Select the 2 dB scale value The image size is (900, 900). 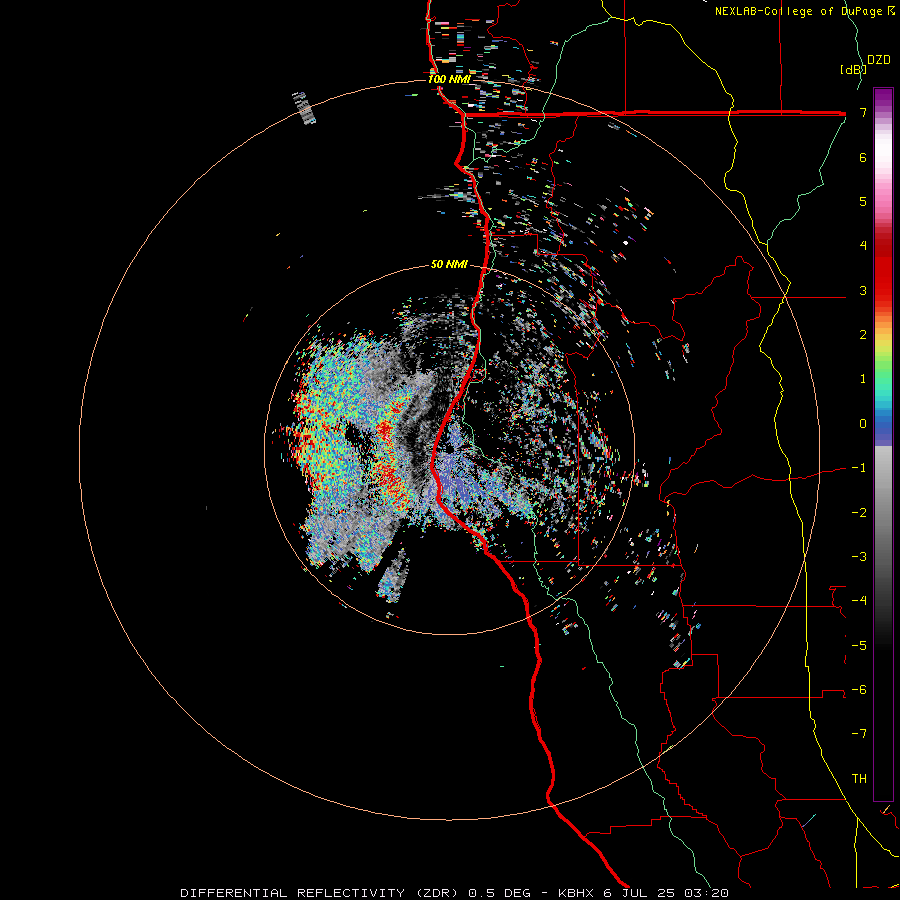coord(863,335)
